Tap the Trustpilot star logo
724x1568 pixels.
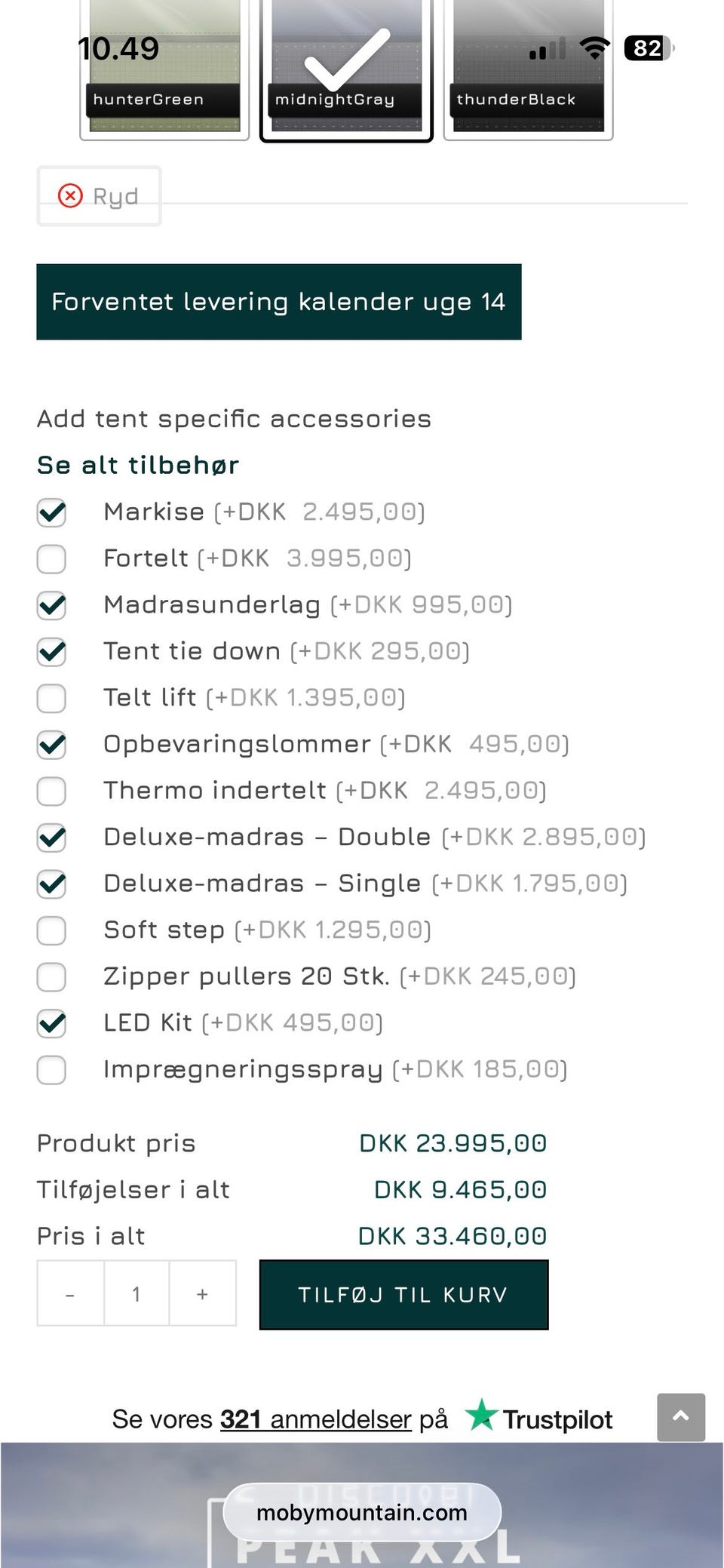(481, 1415)
